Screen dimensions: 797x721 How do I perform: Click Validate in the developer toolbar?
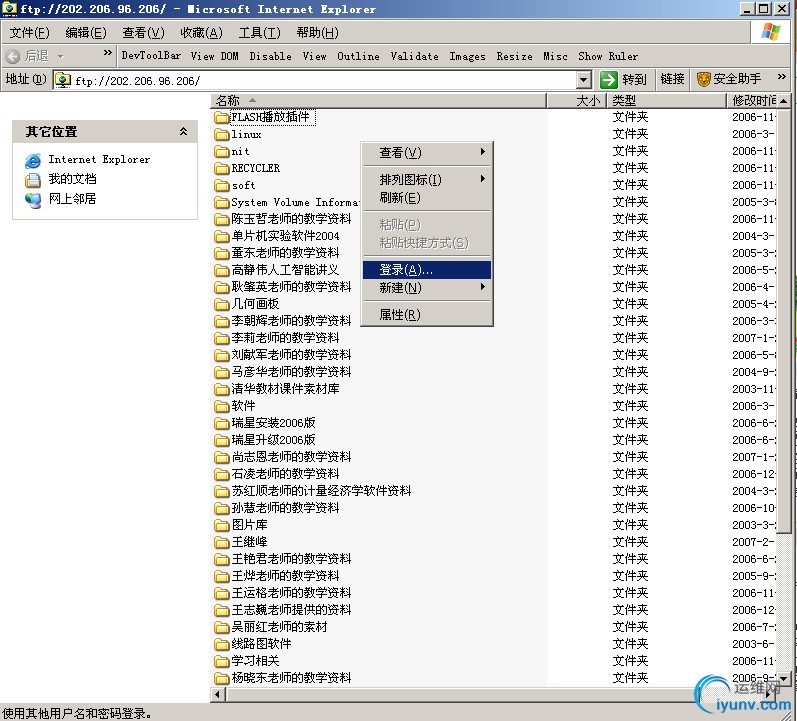414,56
